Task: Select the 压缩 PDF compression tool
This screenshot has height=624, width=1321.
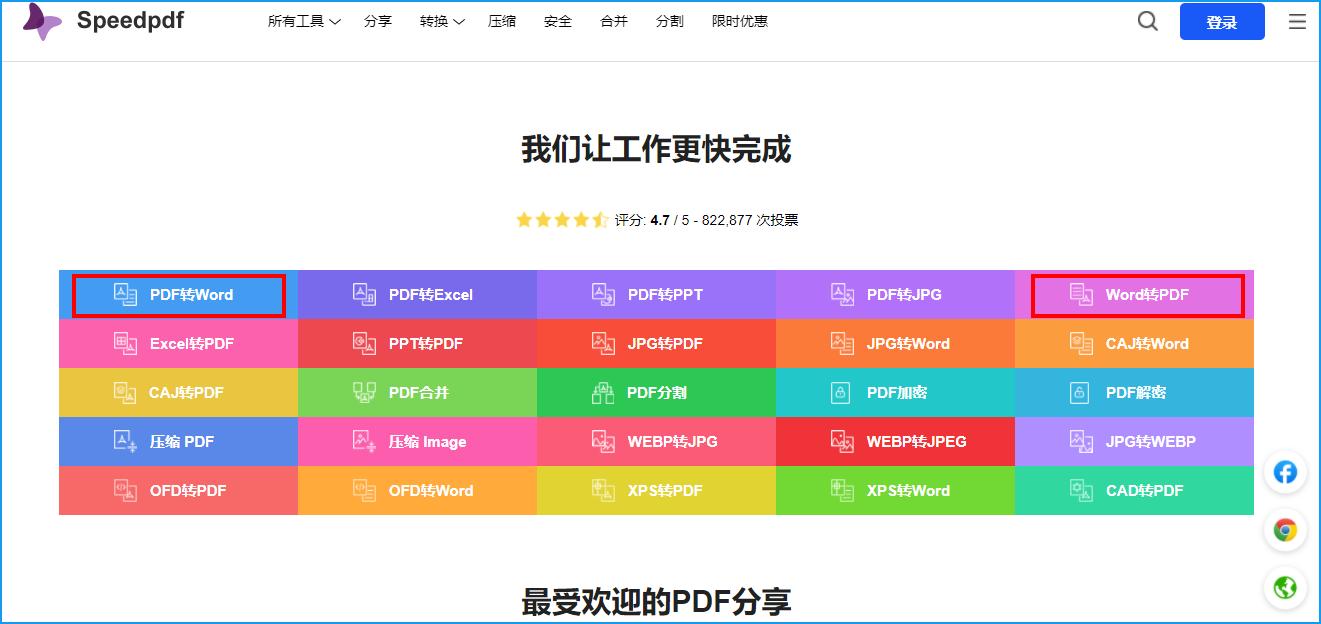Action: point(178,441)
